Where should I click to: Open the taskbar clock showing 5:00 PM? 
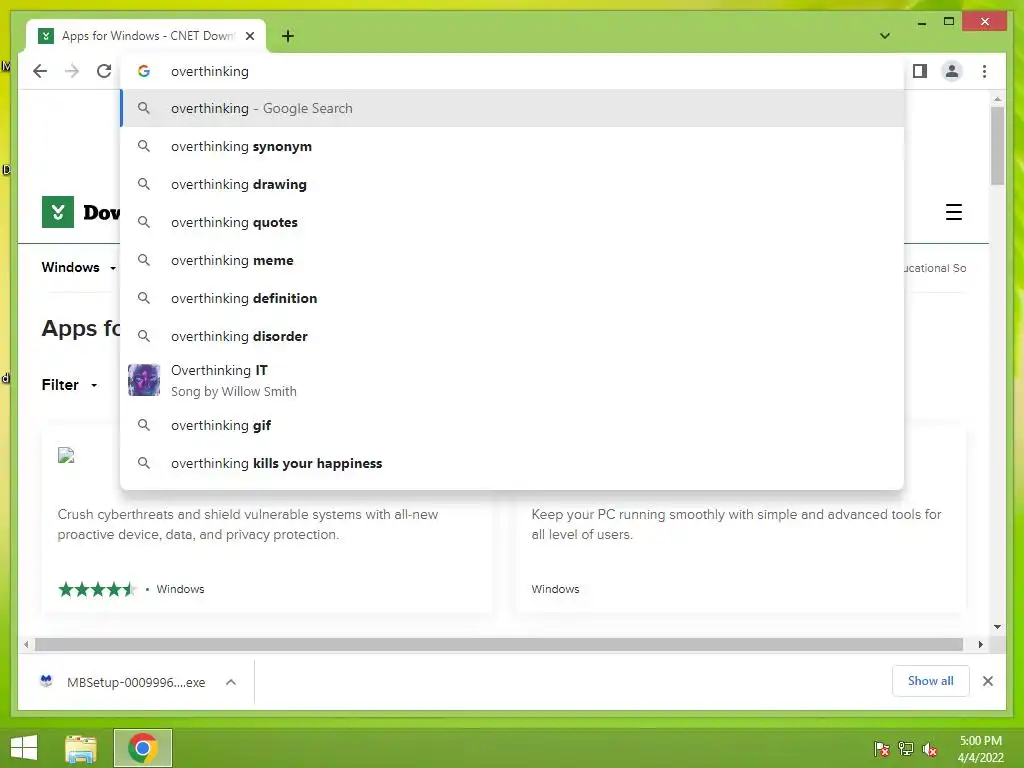click(980, 749)
